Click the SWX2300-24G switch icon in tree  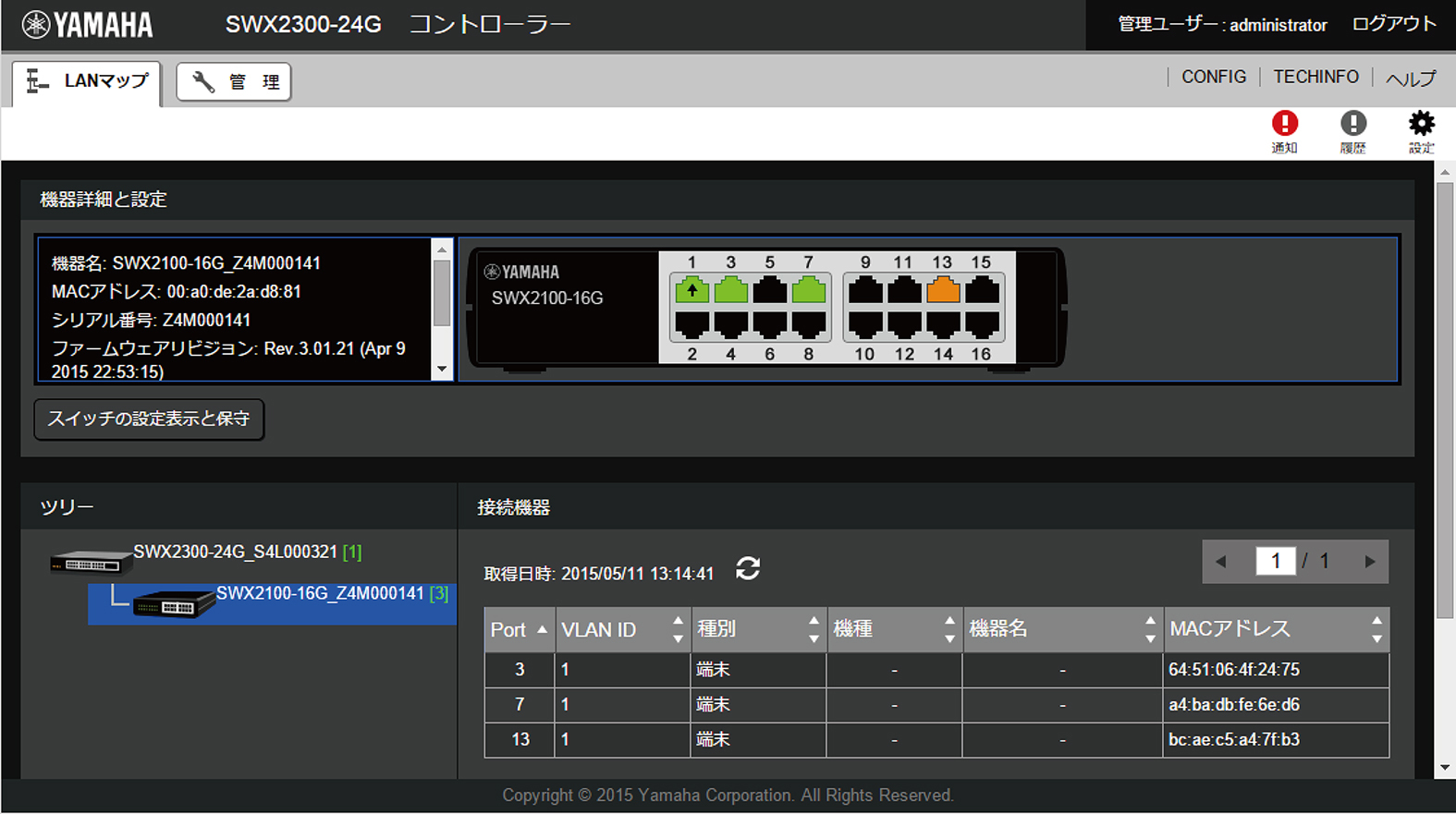[x=90, y=561]
